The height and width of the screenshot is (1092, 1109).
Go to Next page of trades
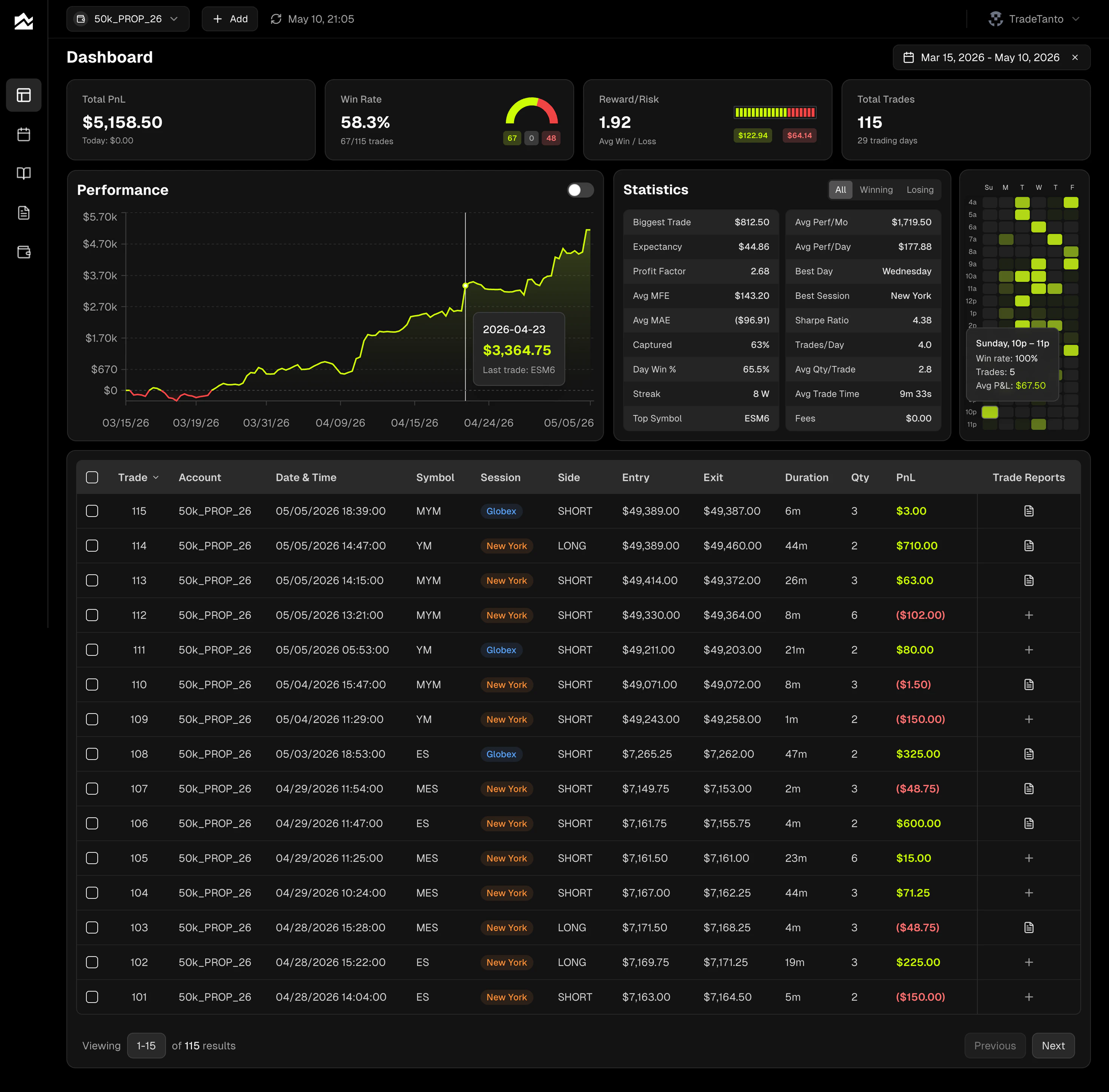(x=1053, y=1046)
